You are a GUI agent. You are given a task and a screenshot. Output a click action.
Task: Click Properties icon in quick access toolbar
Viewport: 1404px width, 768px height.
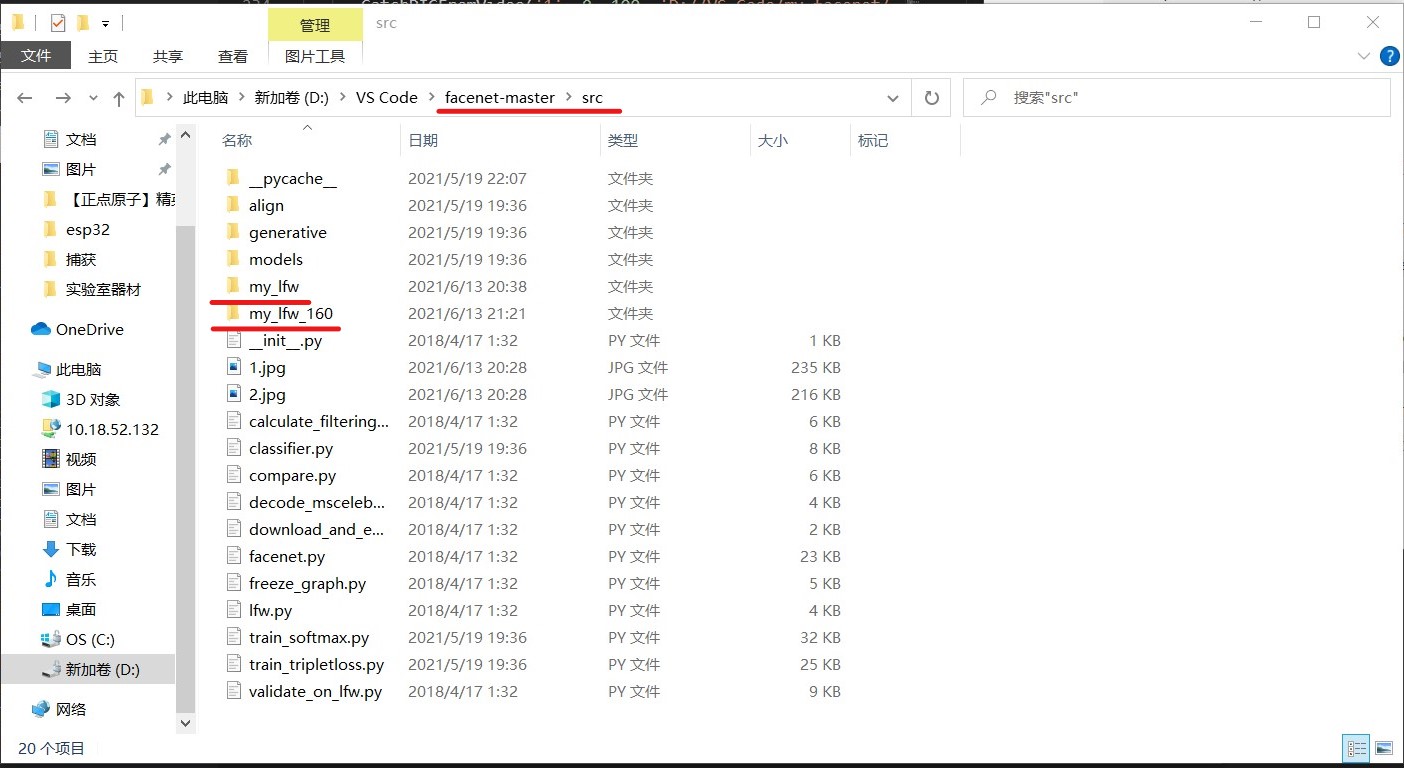point(56,22)
